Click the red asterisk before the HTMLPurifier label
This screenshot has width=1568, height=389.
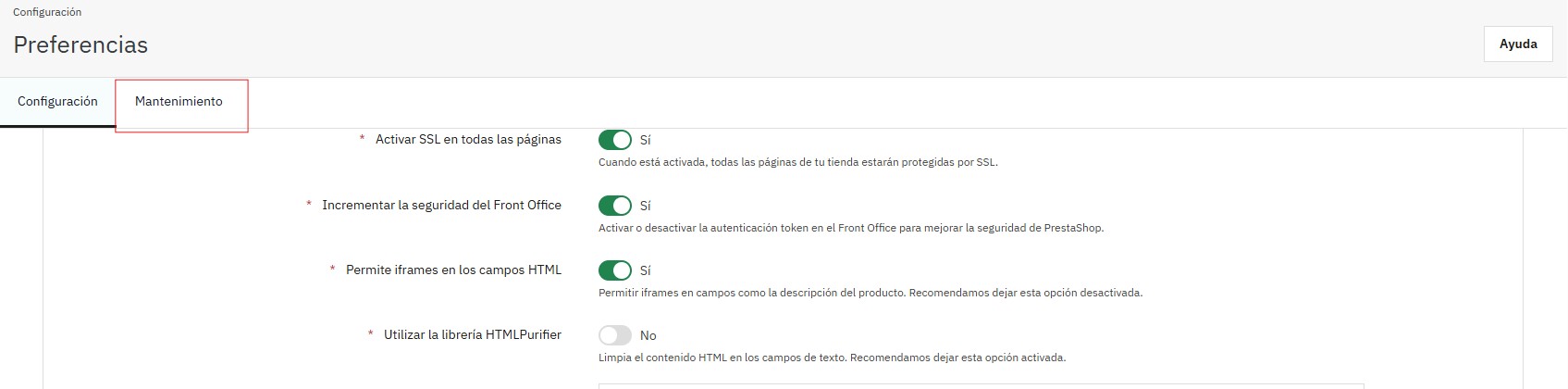point(371,334)
